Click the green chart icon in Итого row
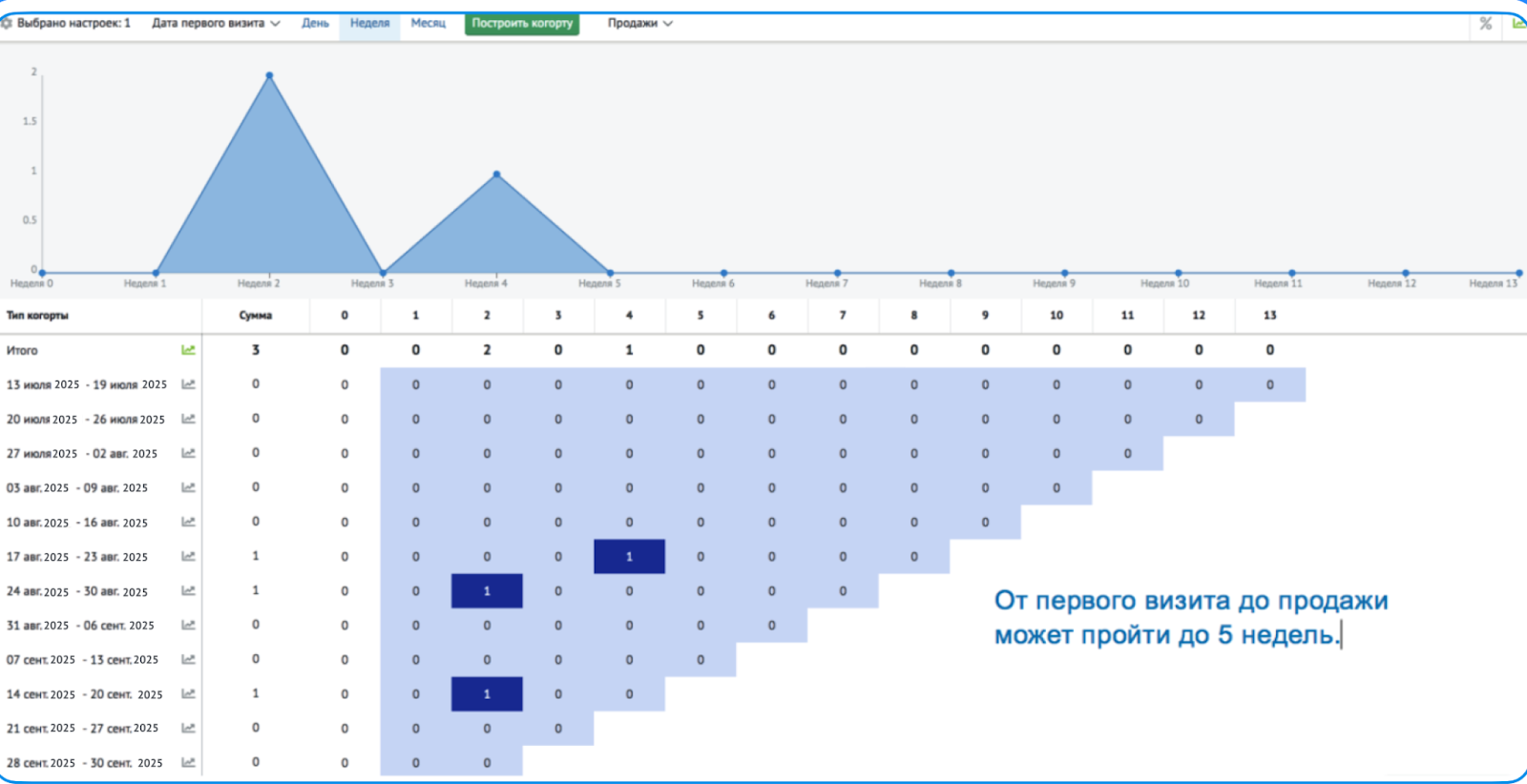 tap(188, 350)
